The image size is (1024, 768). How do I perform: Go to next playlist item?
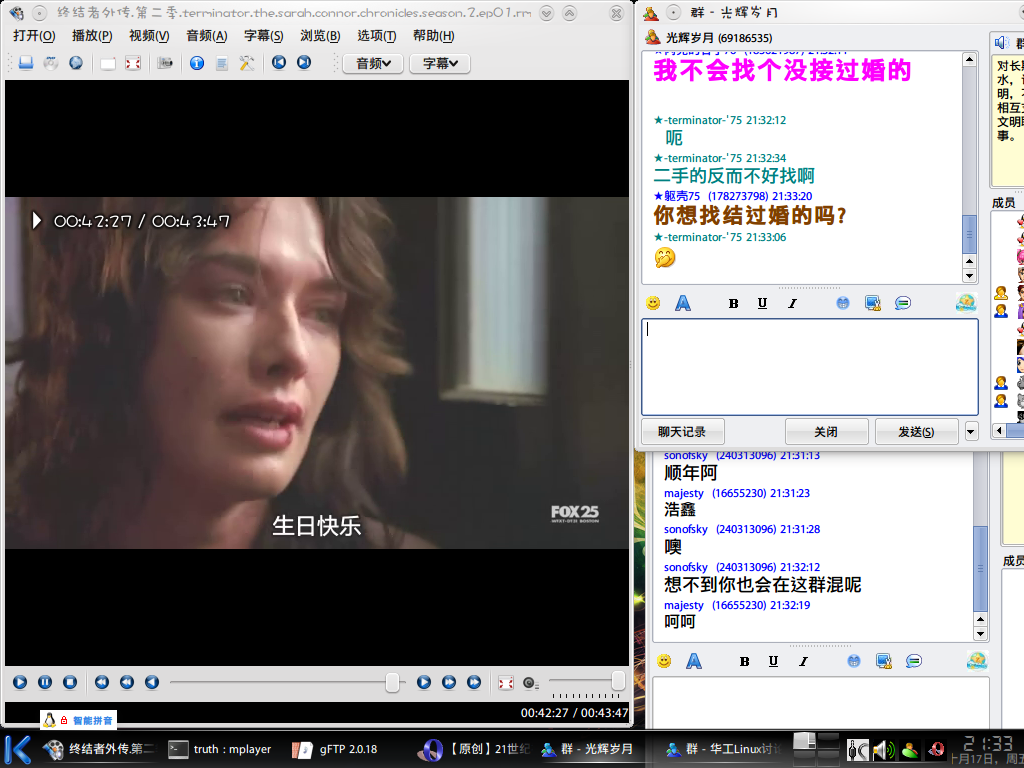304,63
